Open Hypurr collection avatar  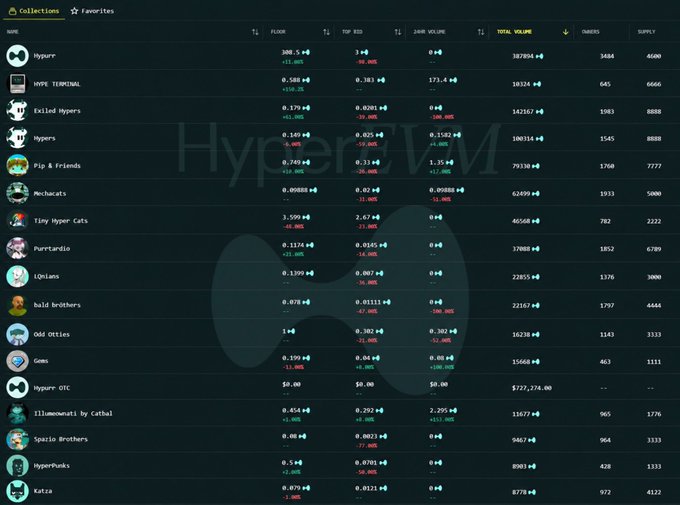17,56
